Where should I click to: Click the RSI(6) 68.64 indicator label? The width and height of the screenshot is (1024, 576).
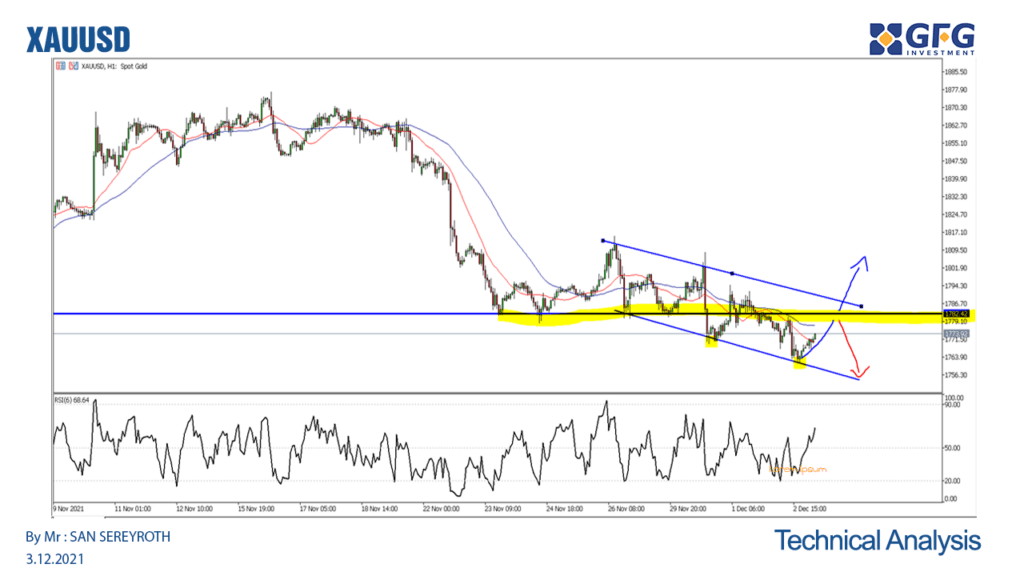tap(71, 400)
